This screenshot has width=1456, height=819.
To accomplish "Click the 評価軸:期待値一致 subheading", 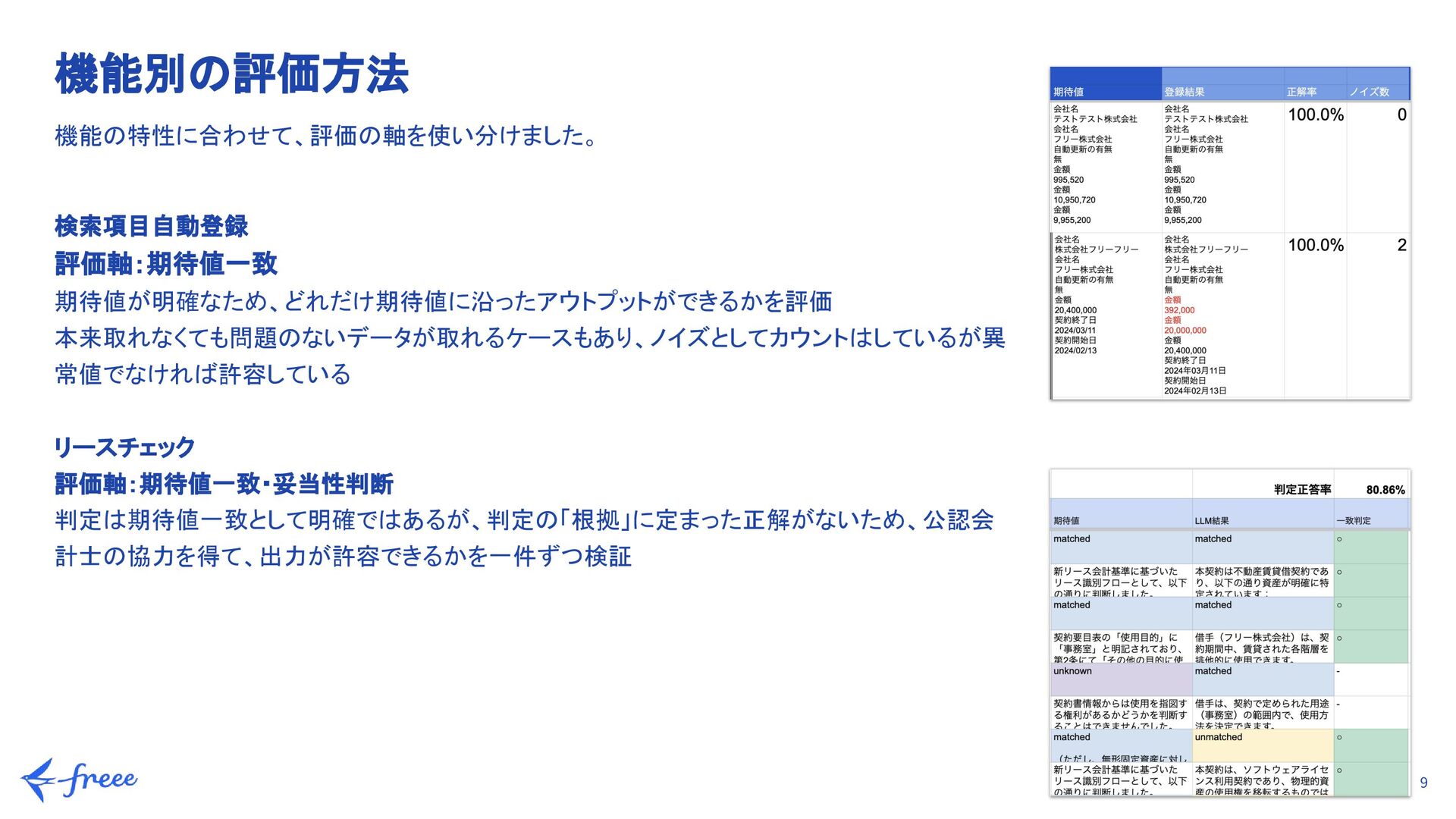I will click(x=166, y=264).
